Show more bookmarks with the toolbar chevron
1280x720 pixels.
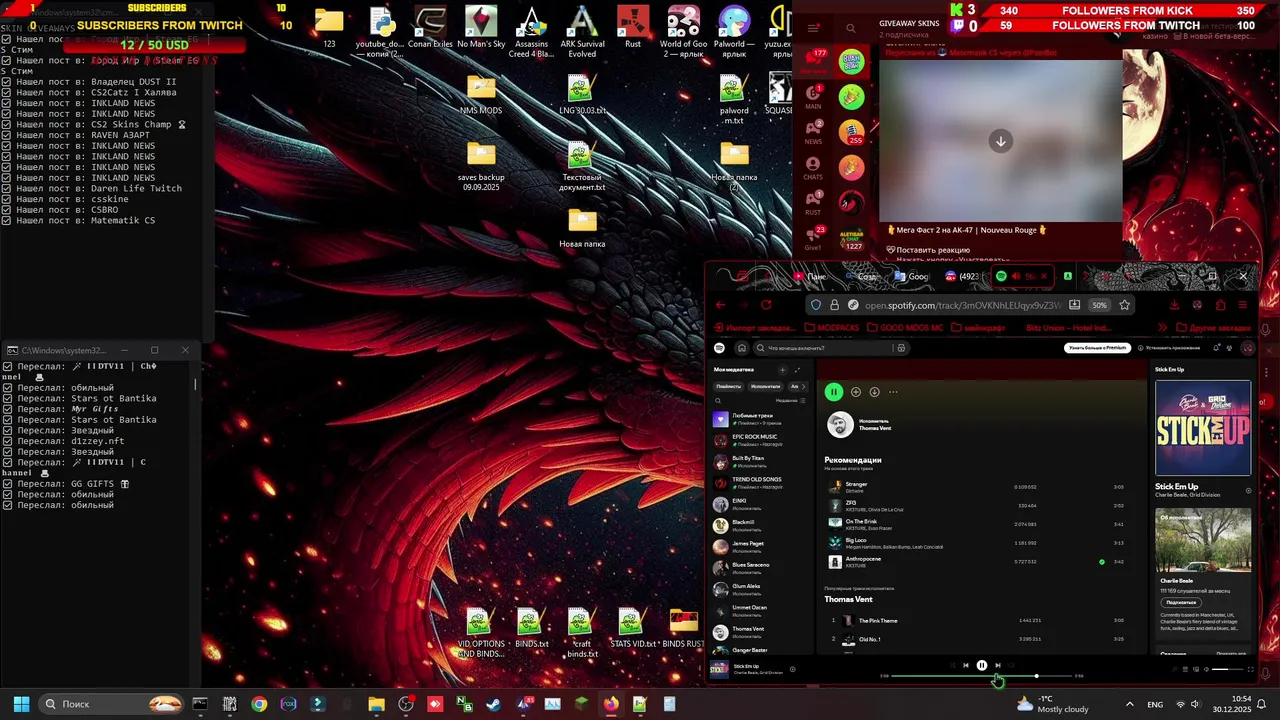tap(1163, 327)
